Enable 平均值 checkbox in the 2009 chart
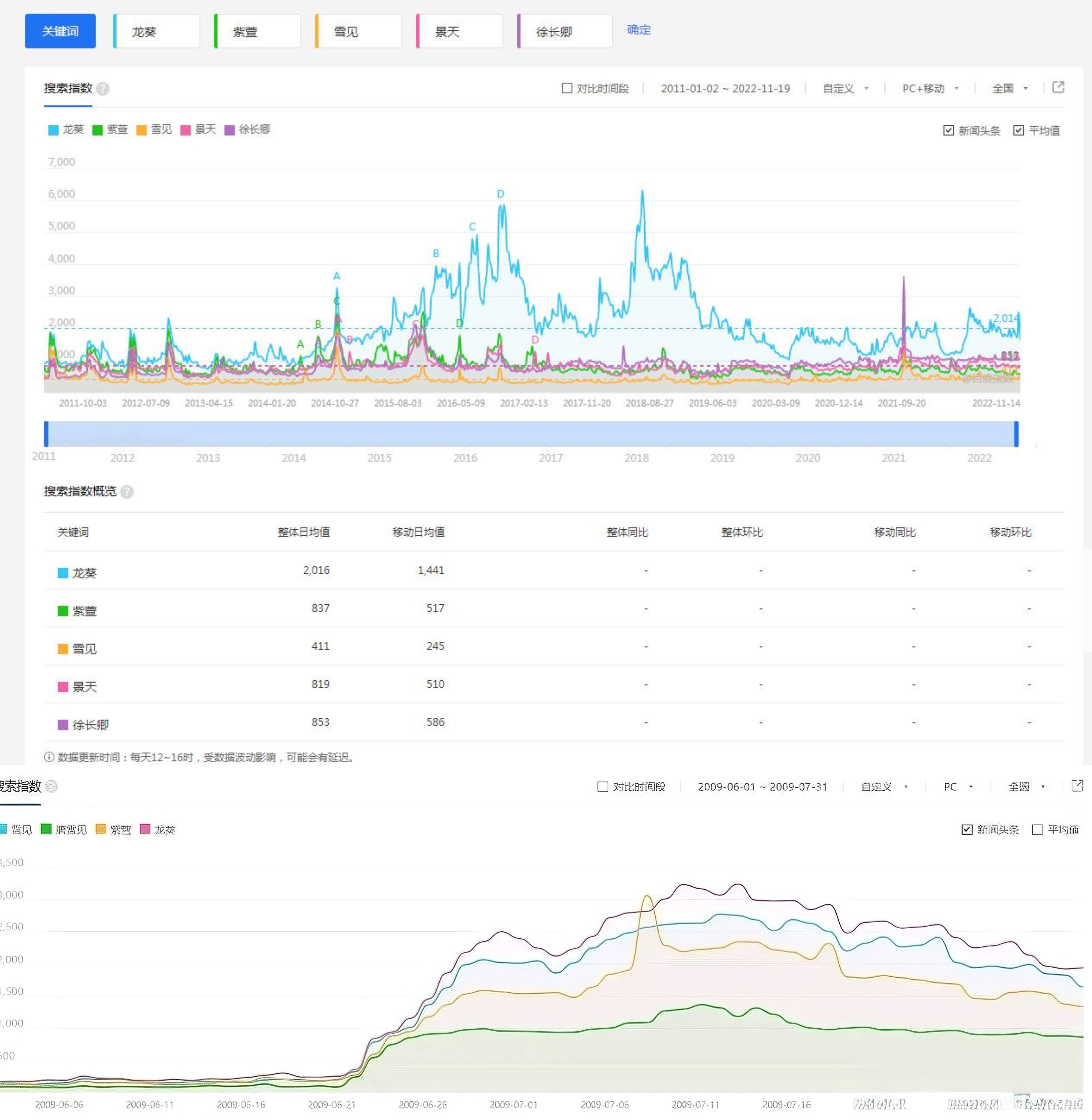 [1037, 830]
